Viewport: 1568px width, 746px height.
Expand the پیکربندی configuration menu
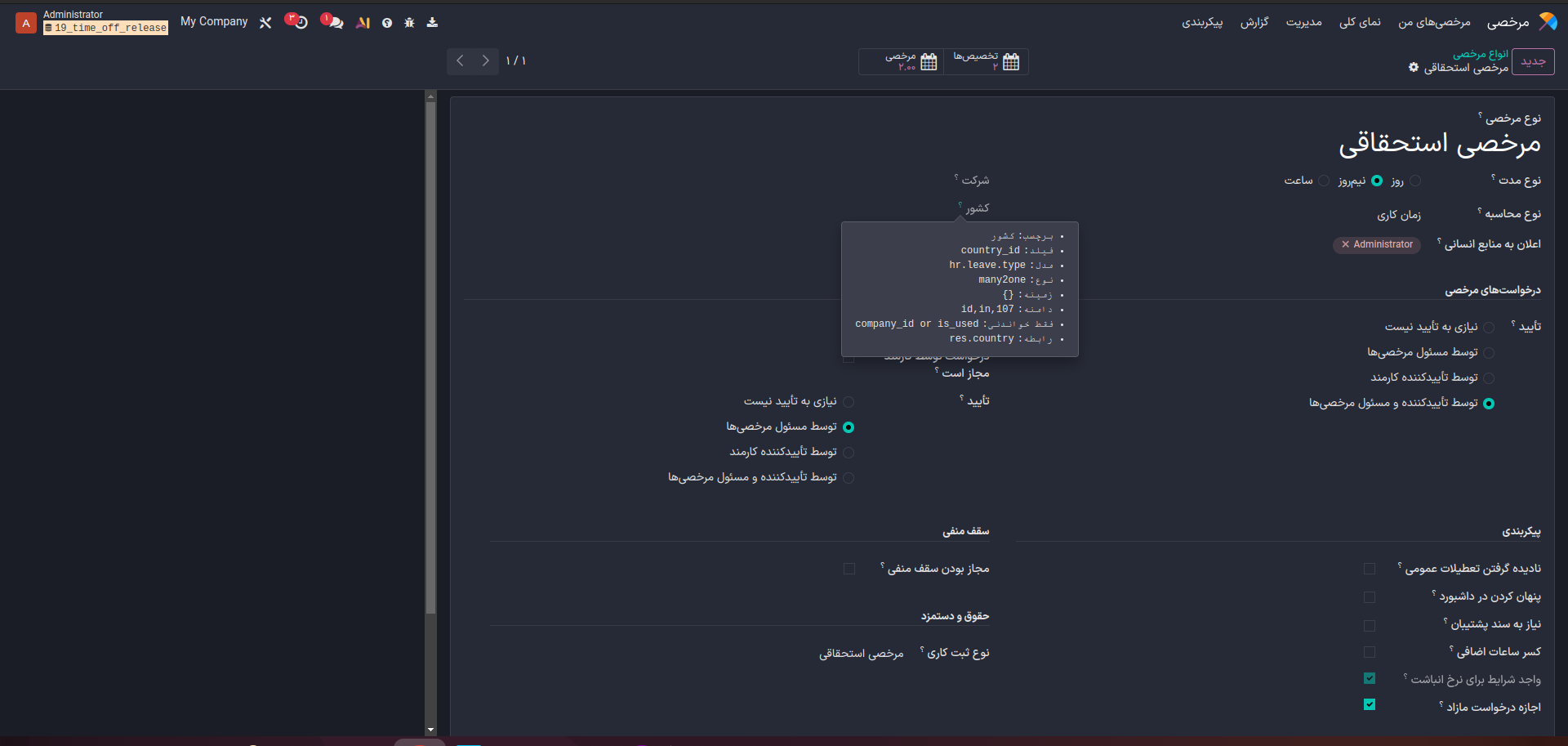tap(1201, 22)
